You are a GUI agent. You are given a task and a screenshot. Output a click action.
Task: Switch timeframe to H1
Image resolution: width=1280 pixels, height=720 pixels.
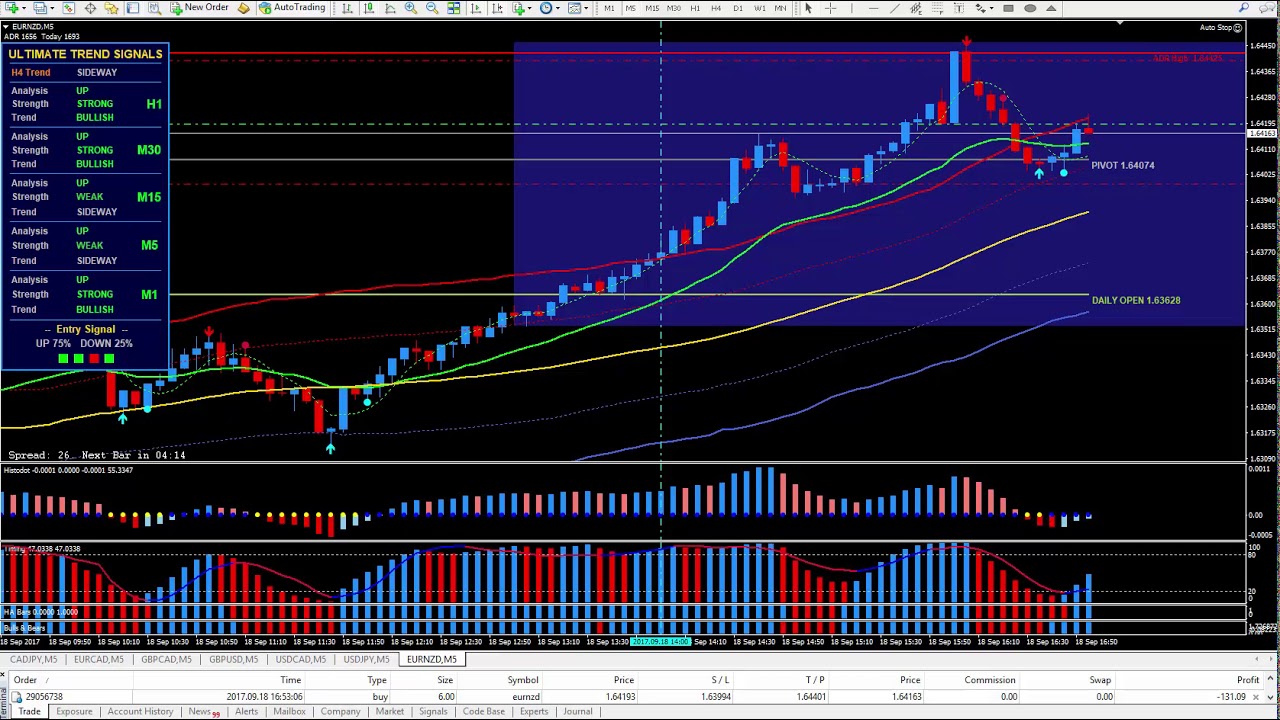(x=695, y=8)
